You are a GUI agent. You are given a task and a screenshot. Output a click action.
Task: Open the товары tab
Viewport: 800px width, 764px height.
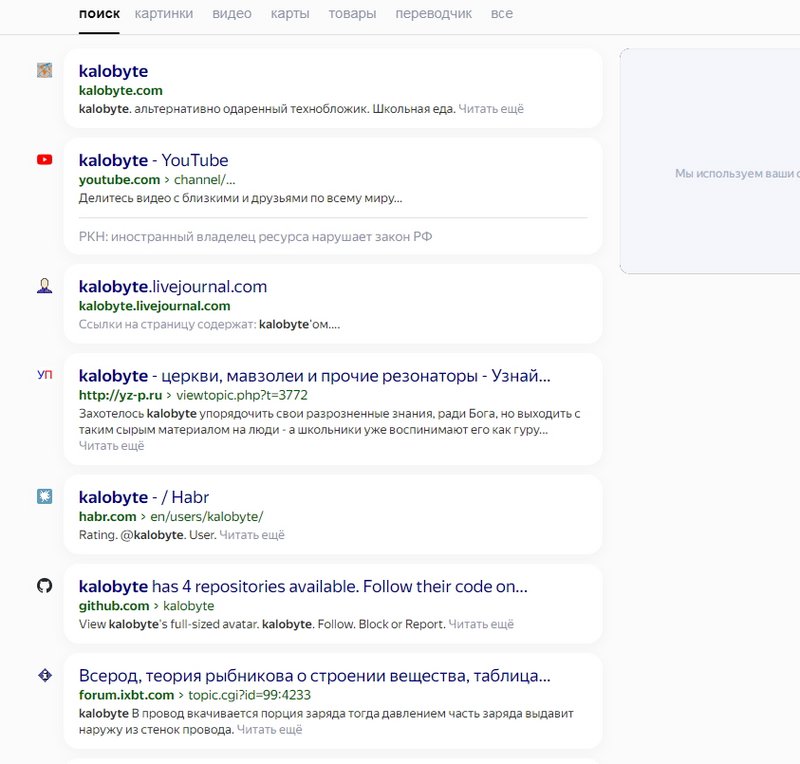point(352,14)
